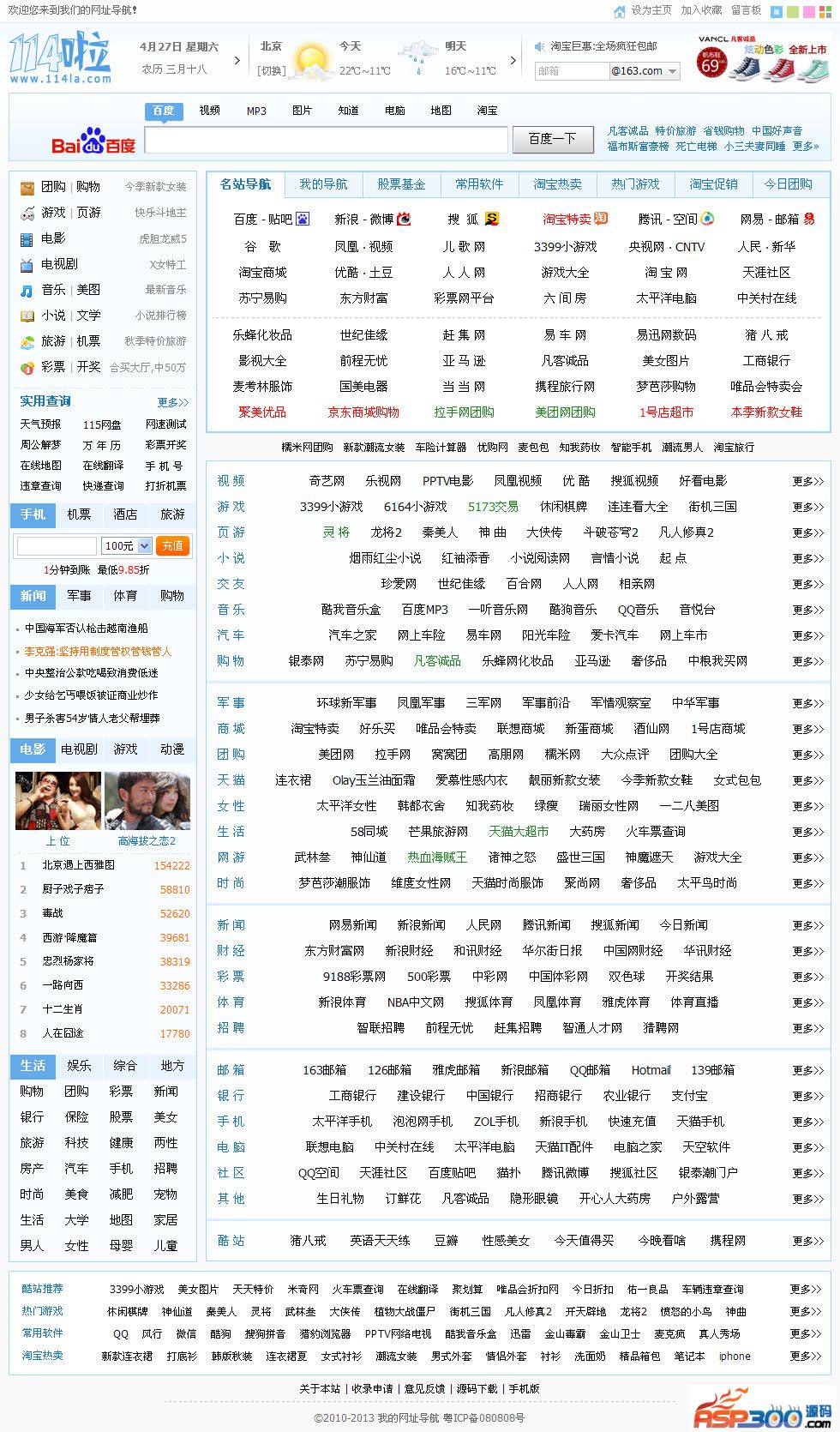The height and width of the screenshot is (1432, 840).
Task: Click the open book icon beside 小说
Action: (x=27, y=316)
